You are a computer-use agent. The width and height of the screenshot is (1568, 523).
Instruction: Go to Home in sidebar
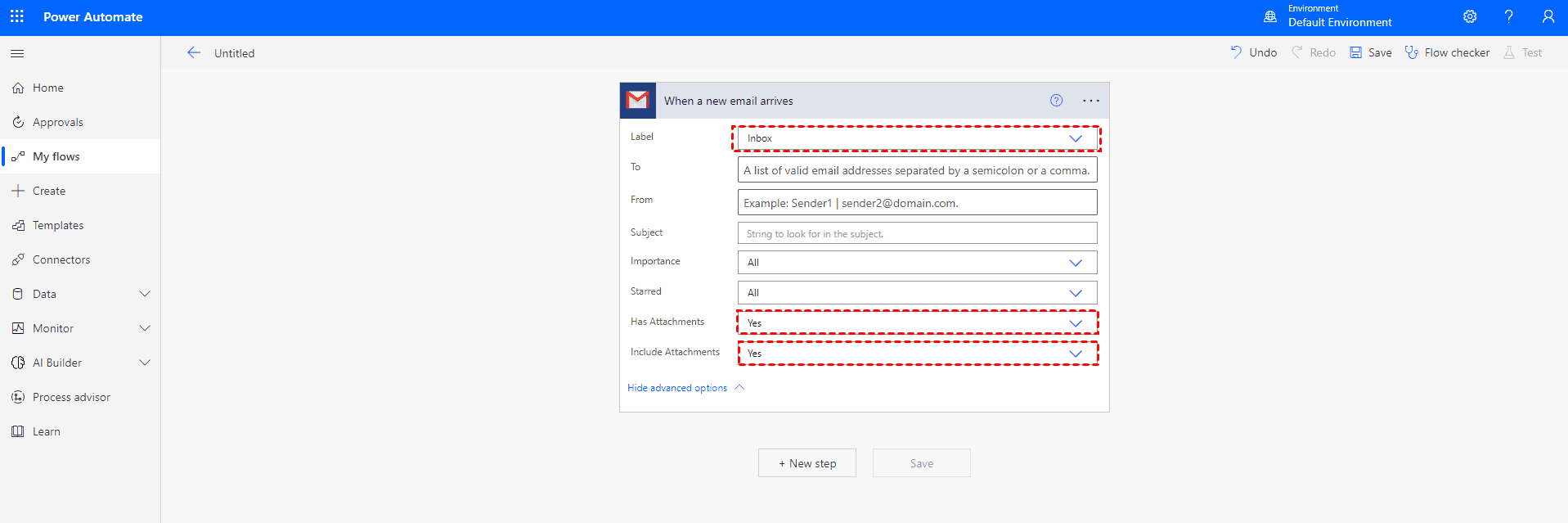pos(80,88)
